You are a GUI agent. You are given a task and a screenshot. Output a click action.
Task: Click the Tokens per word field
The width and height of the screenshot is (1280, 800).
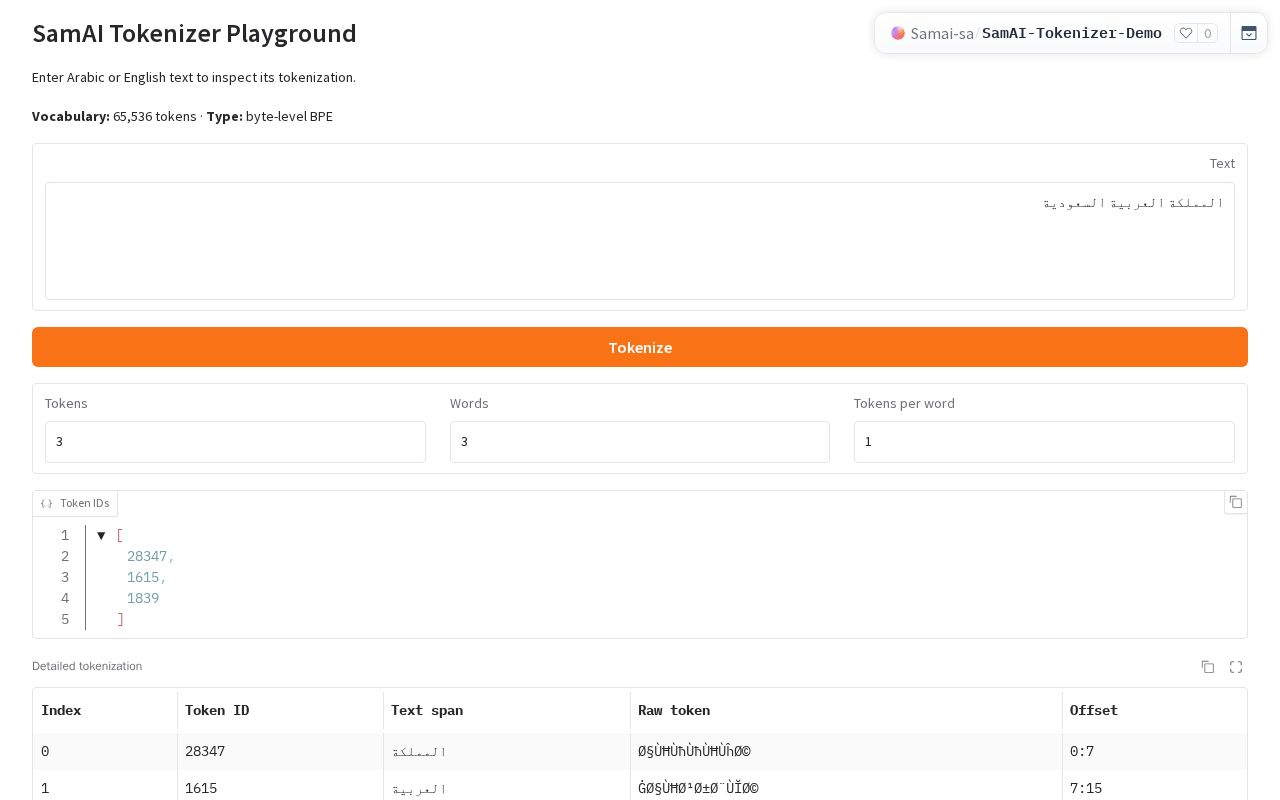(1044, 442)
